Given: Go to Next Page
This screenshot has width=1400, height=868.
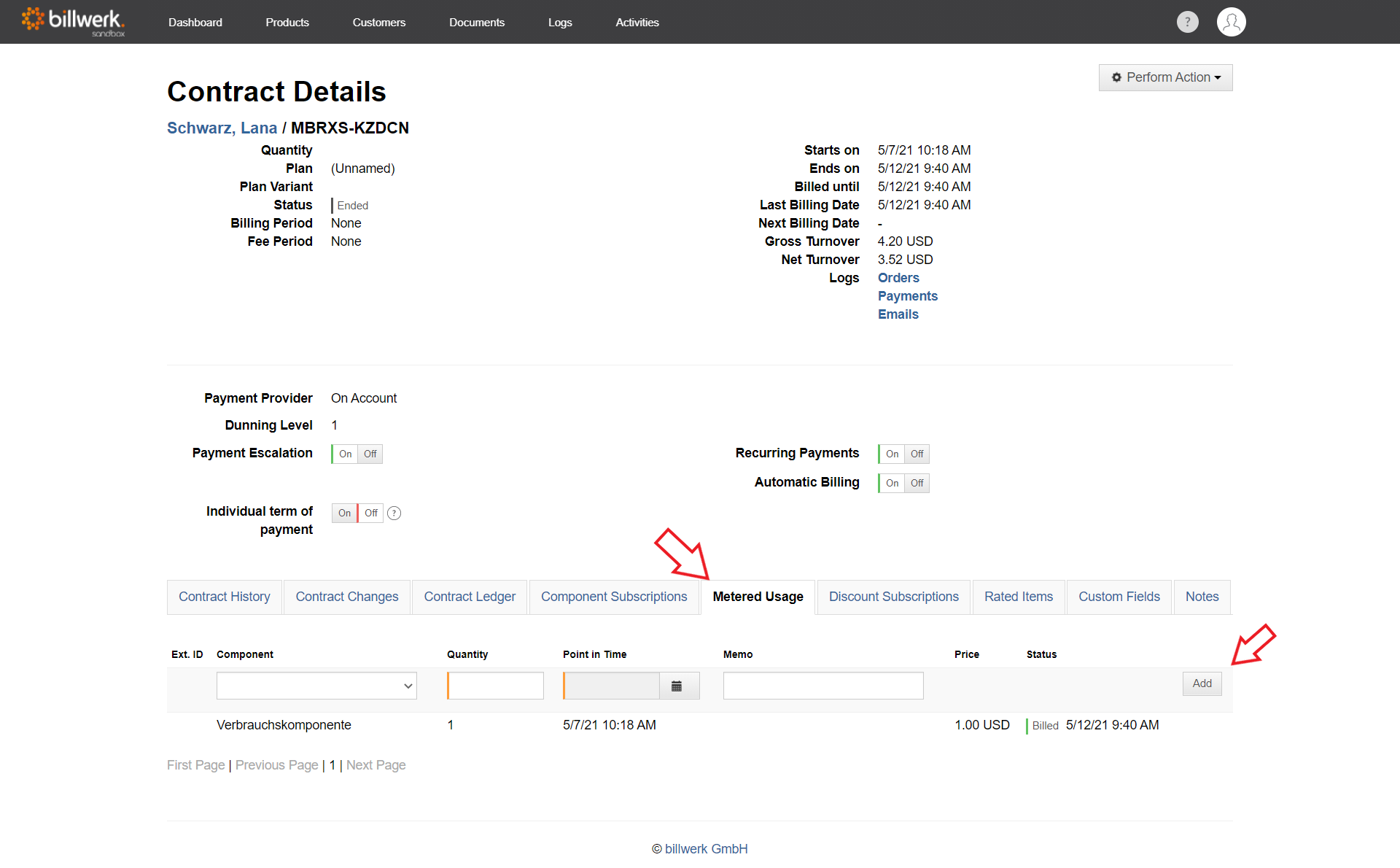Looking at the screenshot, I should point(376,765).
